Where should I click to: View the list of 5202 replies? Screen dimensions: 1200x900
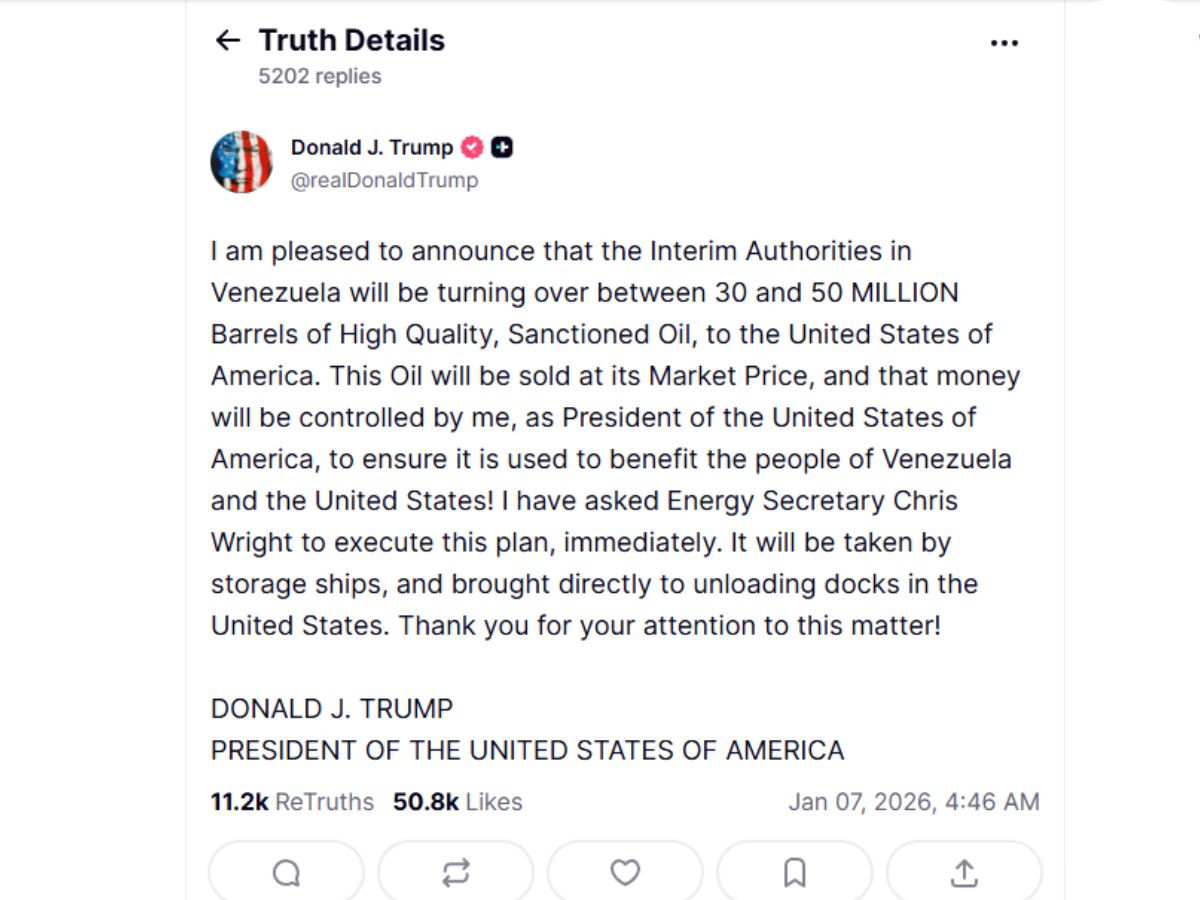tap(319, 75)
